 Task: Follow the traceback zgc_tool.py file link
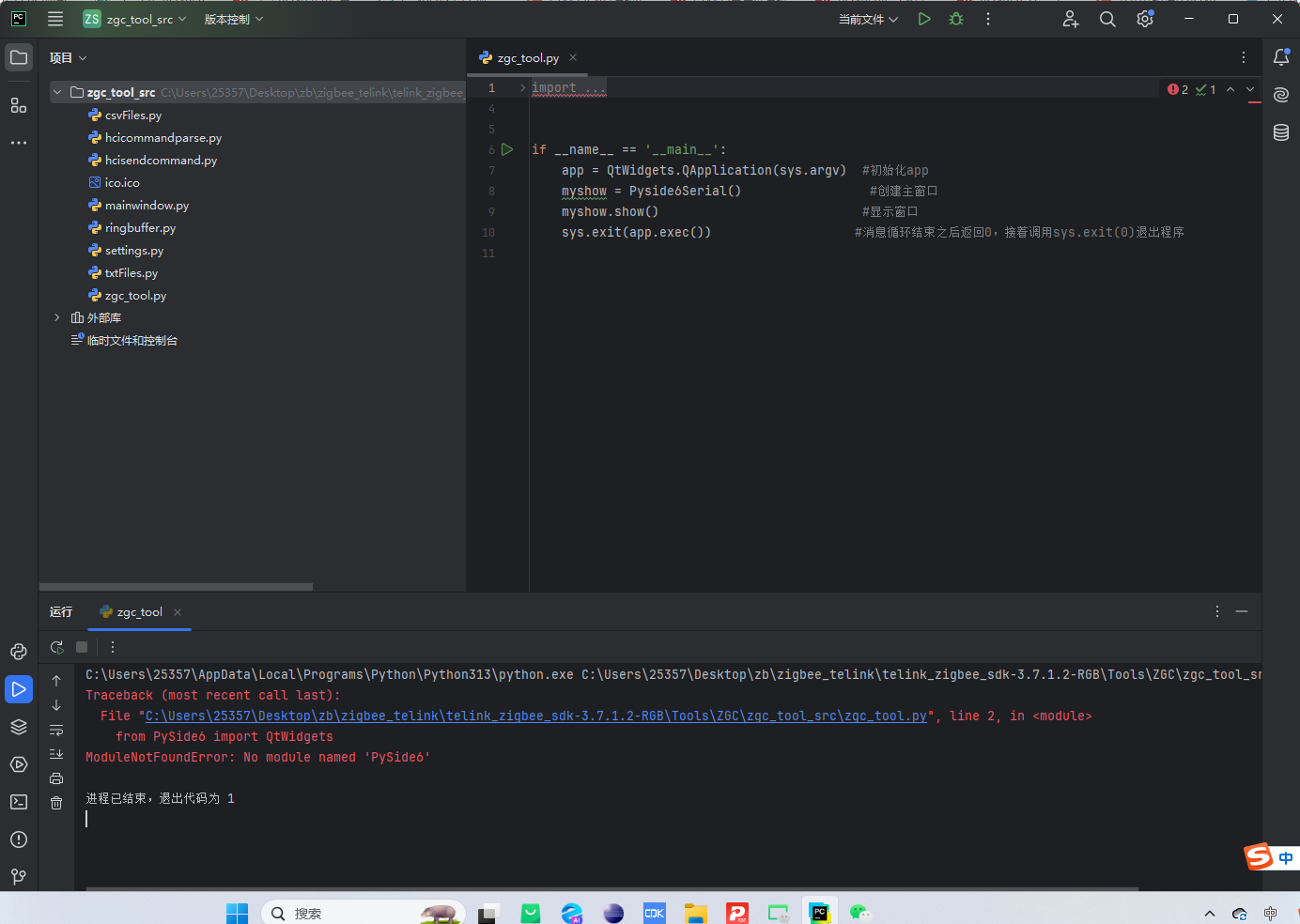coord(536,716)
